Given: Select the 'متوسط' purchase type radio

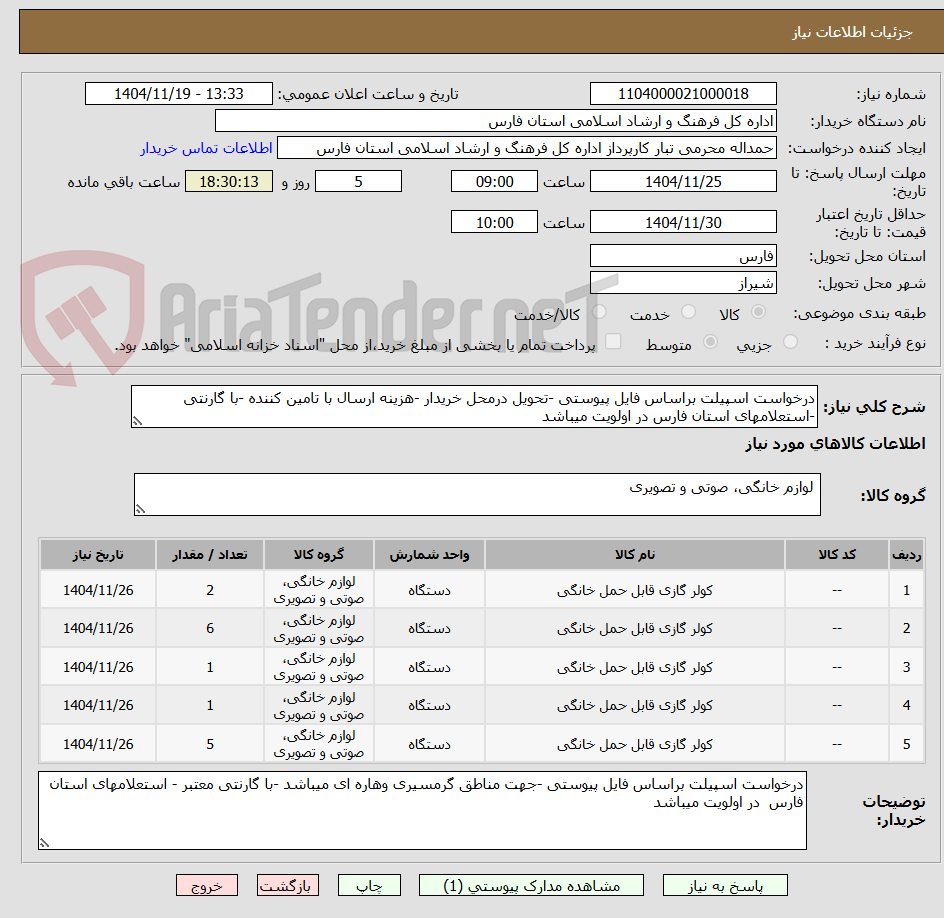Looking at the screenshot, I should point(710,342).
